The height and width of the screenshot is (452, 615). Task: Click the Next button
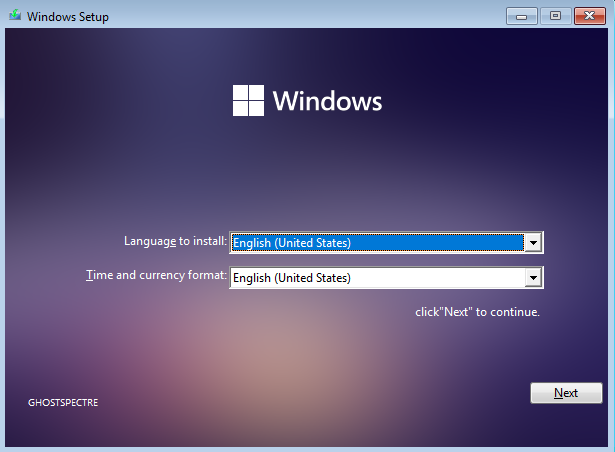coord(566,393)
